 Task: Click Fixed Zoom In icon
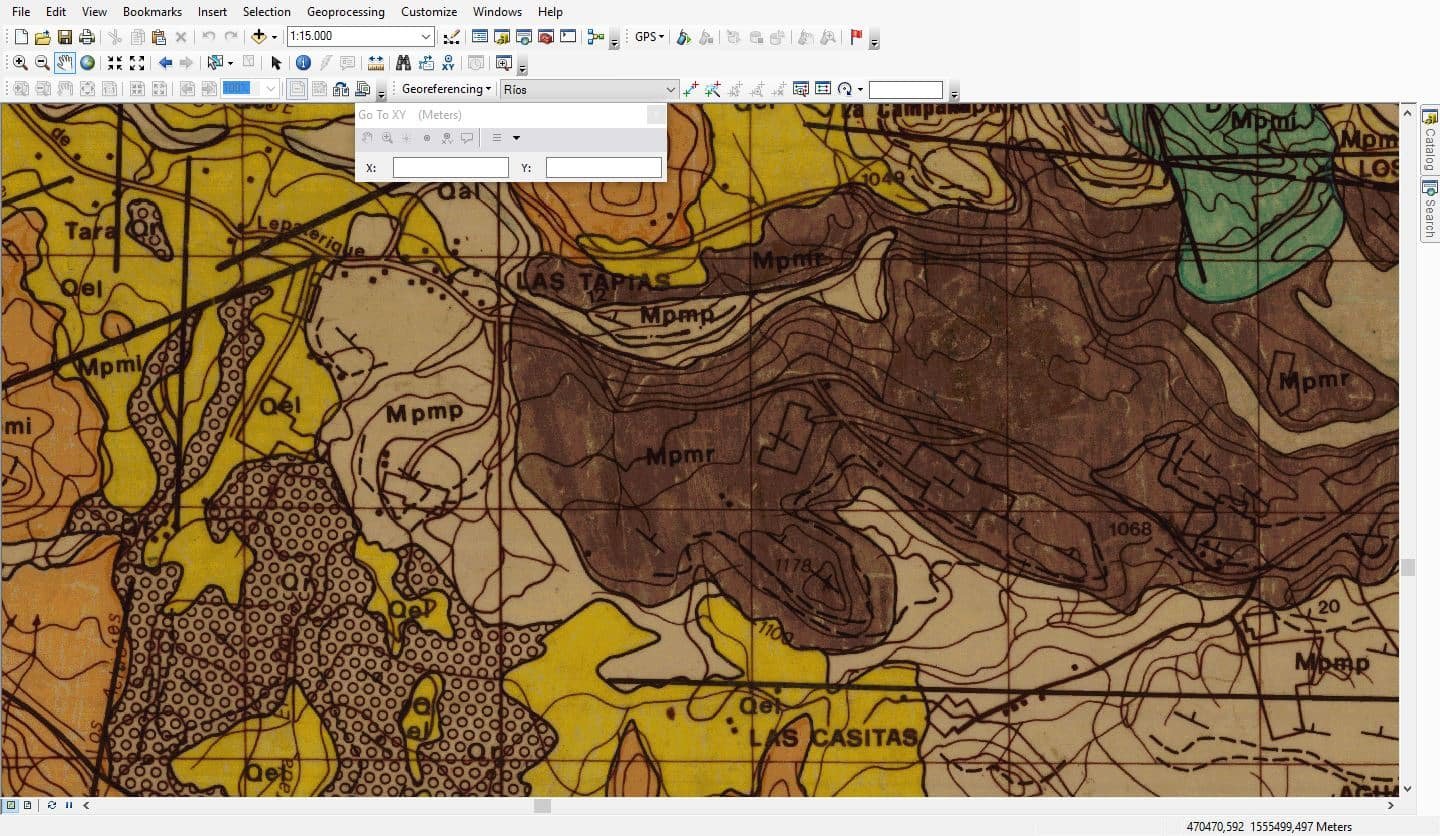[x=115, y=63]
